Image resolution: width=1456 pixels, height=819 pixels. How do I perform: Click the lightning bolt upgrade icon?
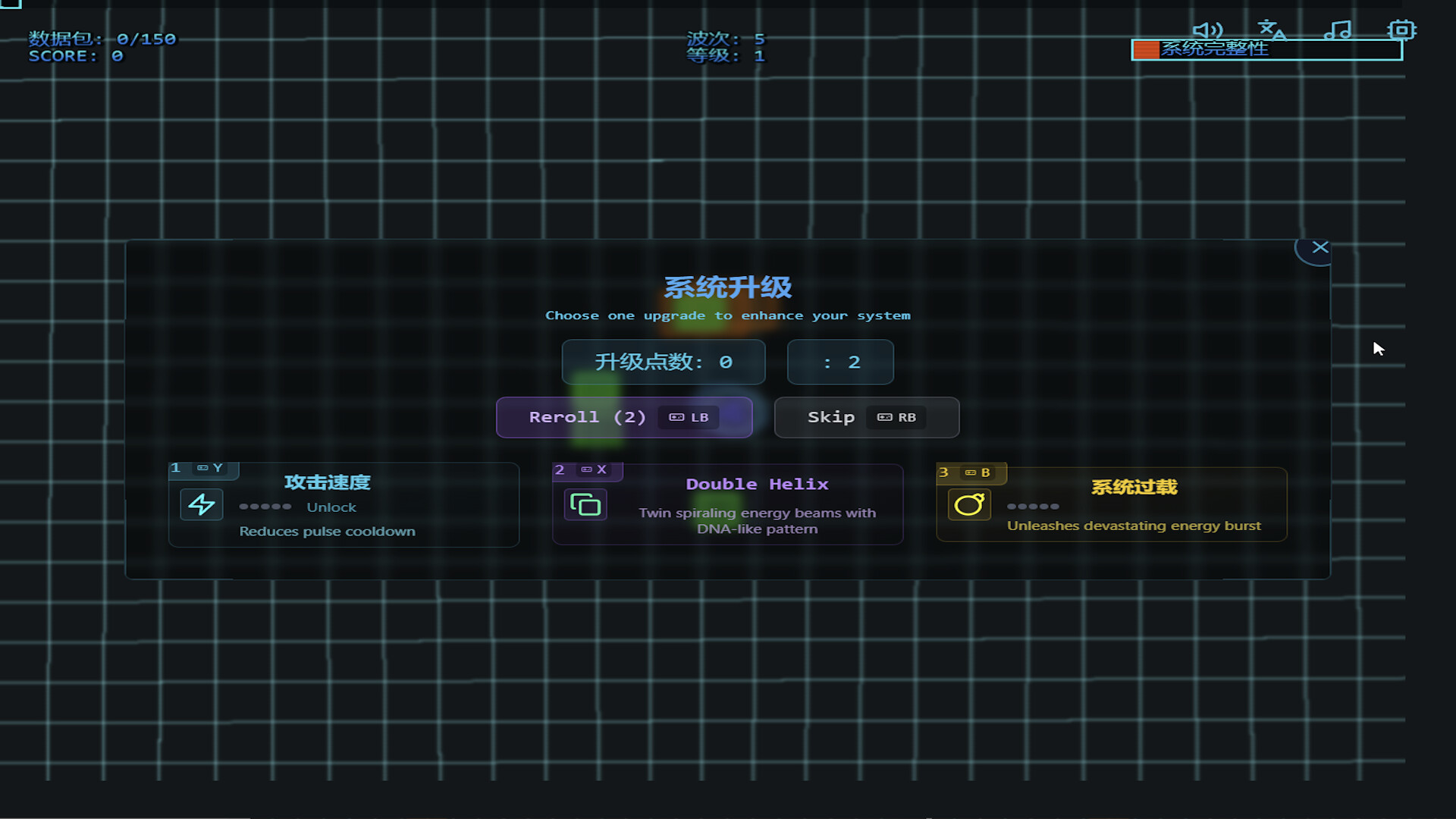[201, 505]
